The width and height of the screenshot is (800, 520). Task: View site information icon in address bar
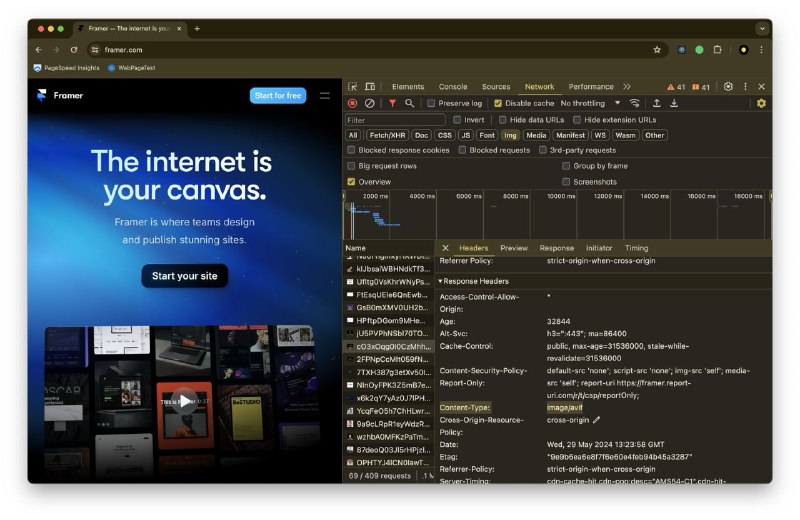pos(94,49)
